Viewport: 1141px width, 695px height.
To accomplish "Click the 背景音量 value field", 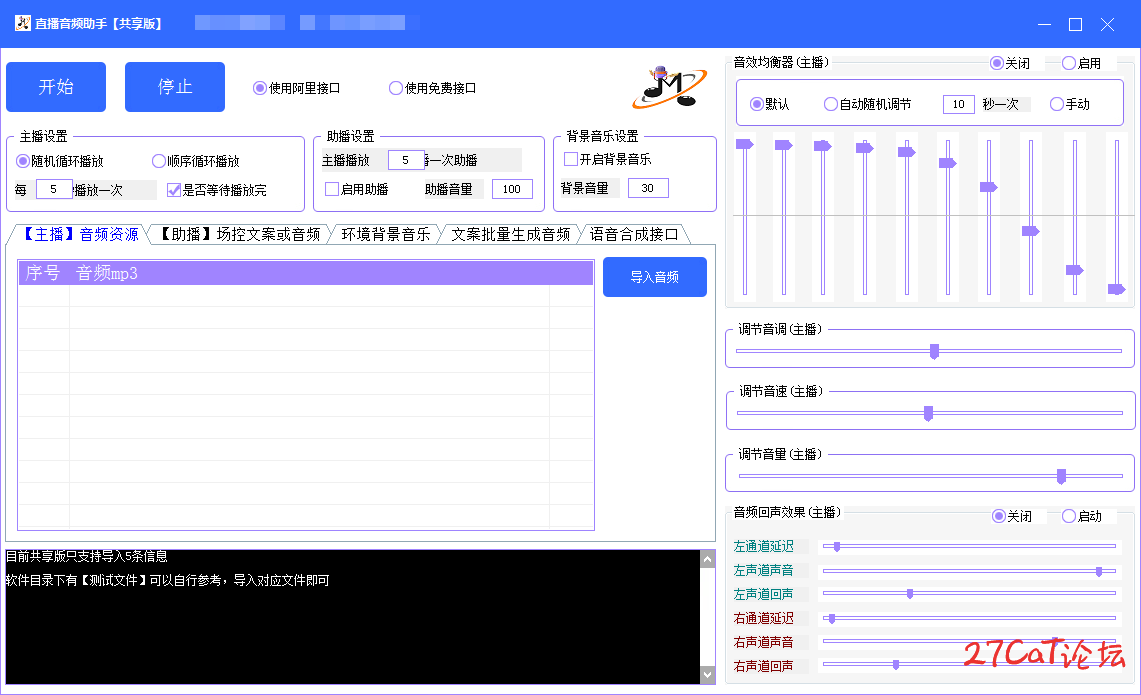I will [x=648, y=188].
